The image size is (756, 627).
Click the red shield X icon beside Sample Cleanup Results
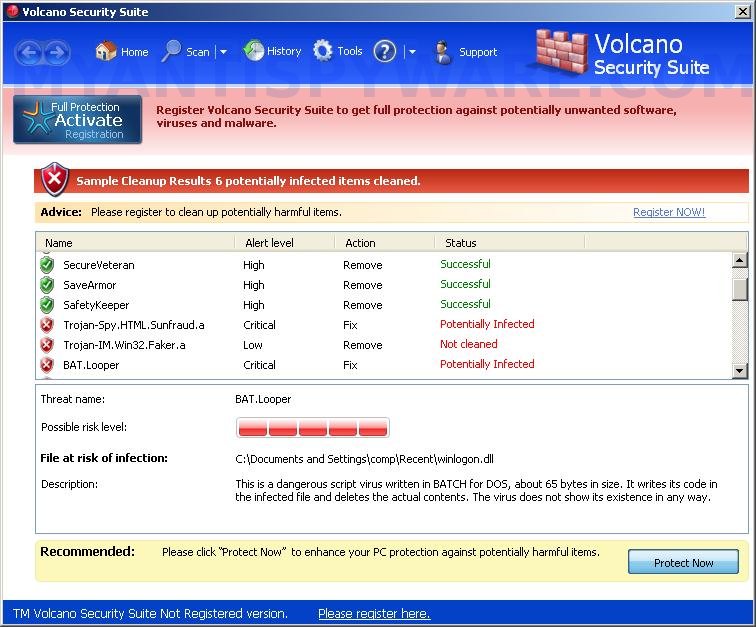coord(54,179)
